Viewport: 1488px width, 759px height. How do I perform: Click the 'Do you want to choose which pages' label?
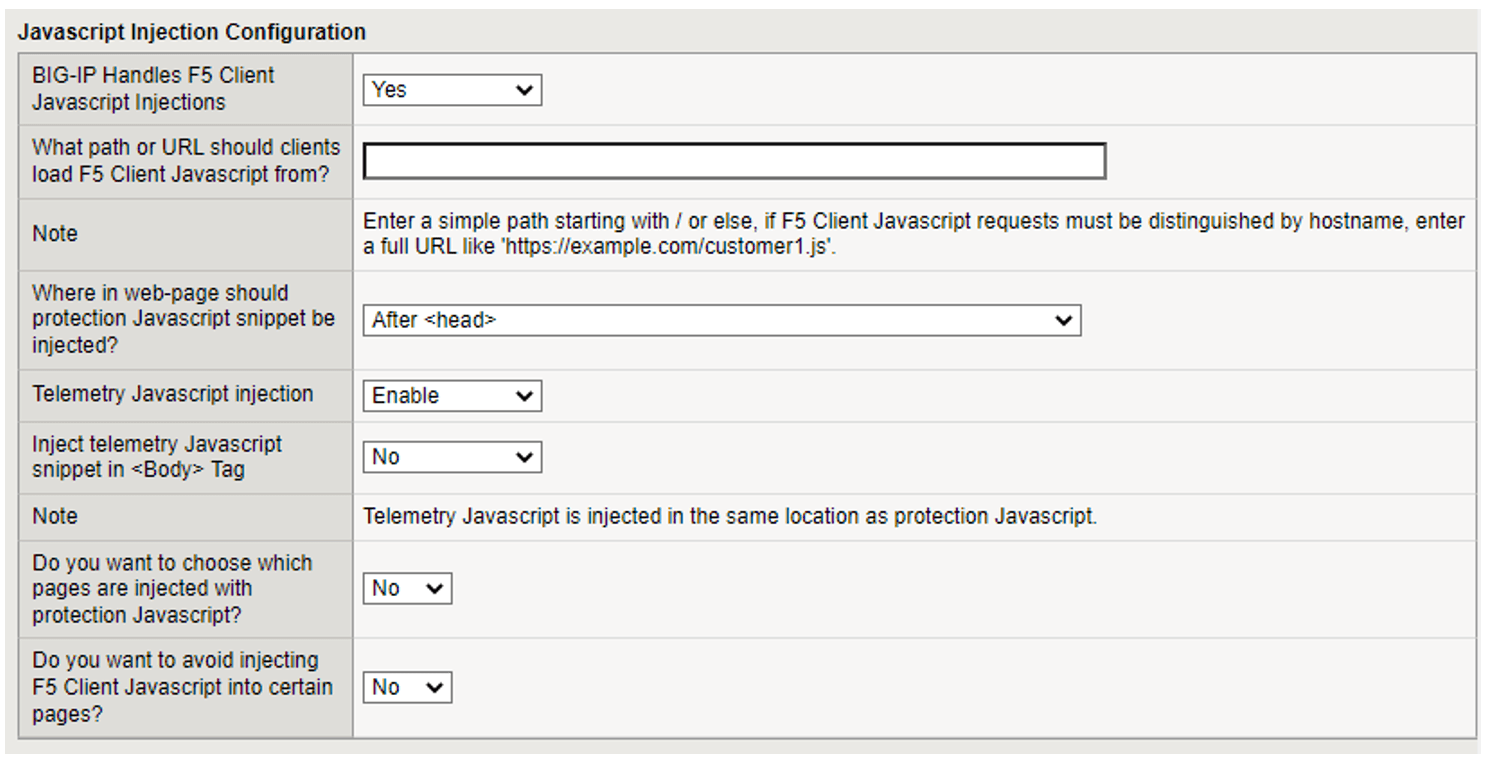[x=172, y=589]
